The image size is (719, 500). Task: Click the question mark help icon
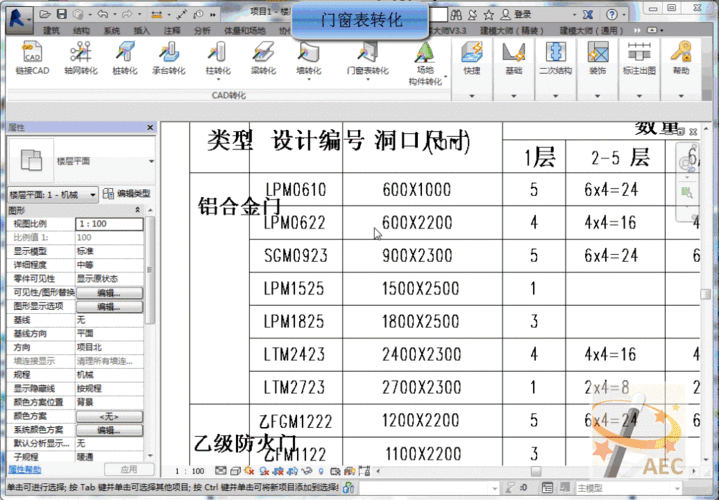[x=612, y=15]
